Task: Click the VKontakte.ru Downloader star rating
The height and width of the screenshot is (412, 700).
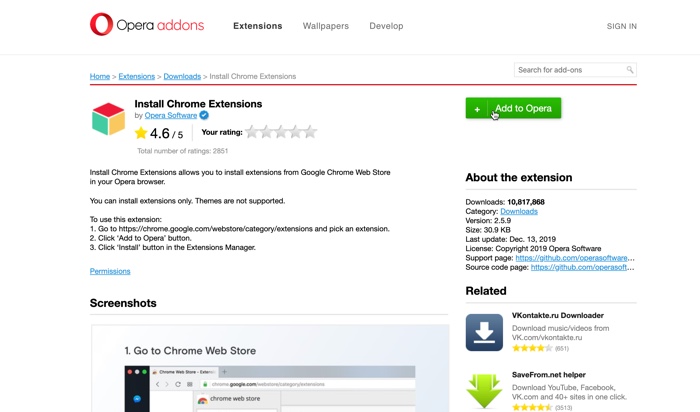Action: pos(532,348)
